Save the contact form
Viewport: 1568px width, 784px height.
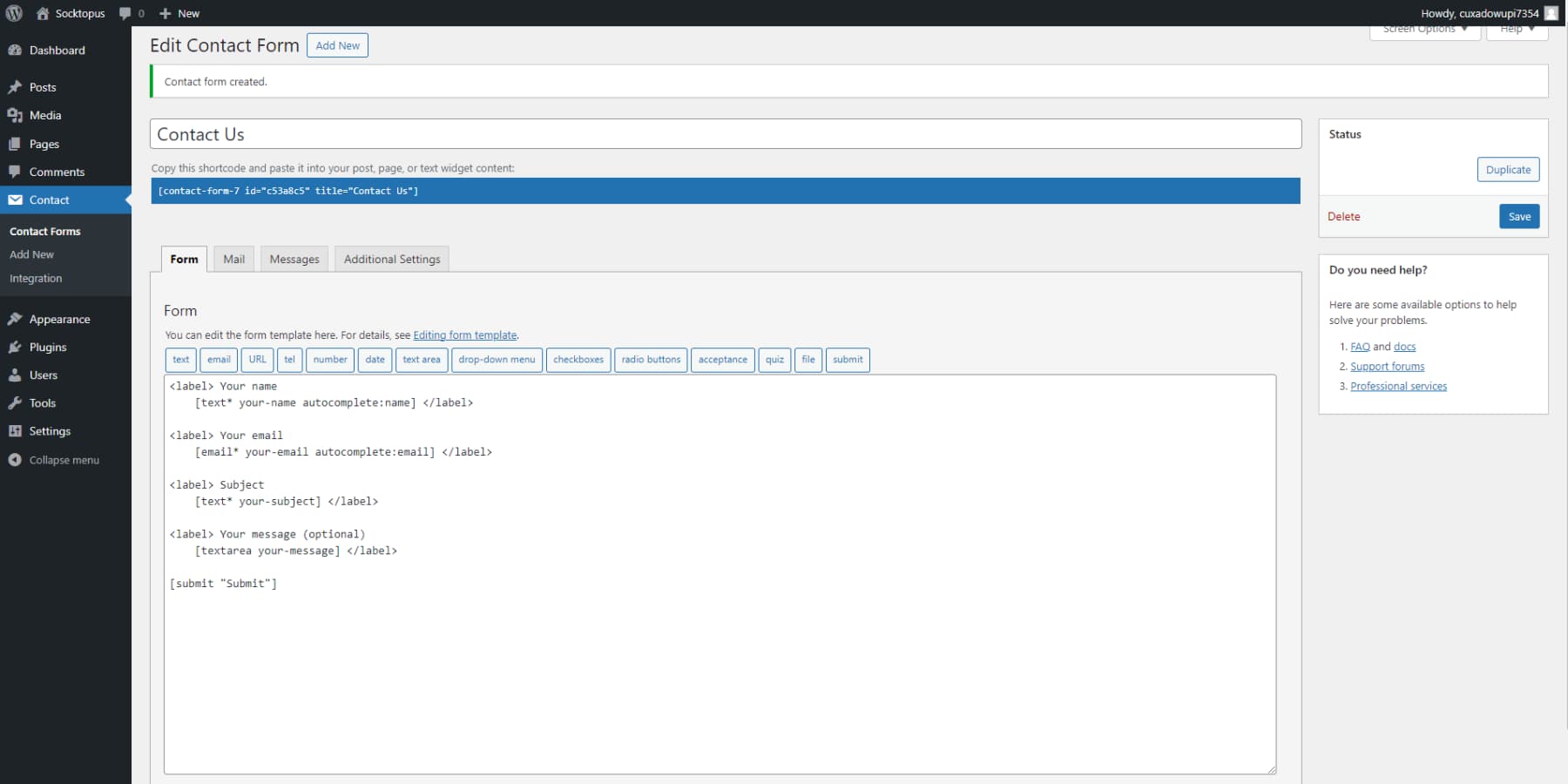coord(1518,216)
